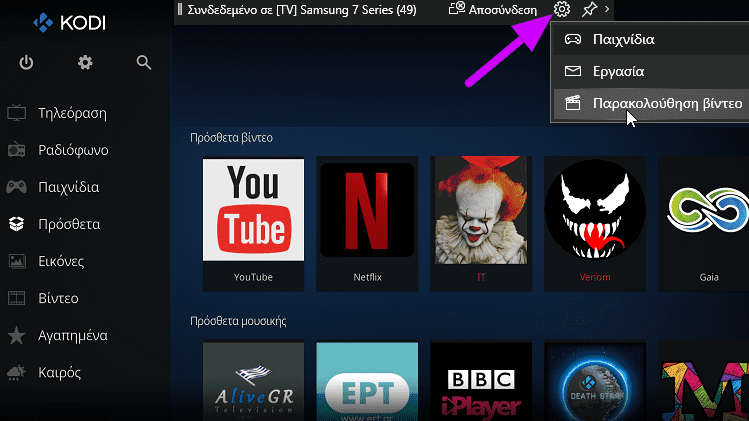This screenshot has width=749, height=421.
Task: Open Τηλεόραση section in sidebar
Action: pos(72,113)
